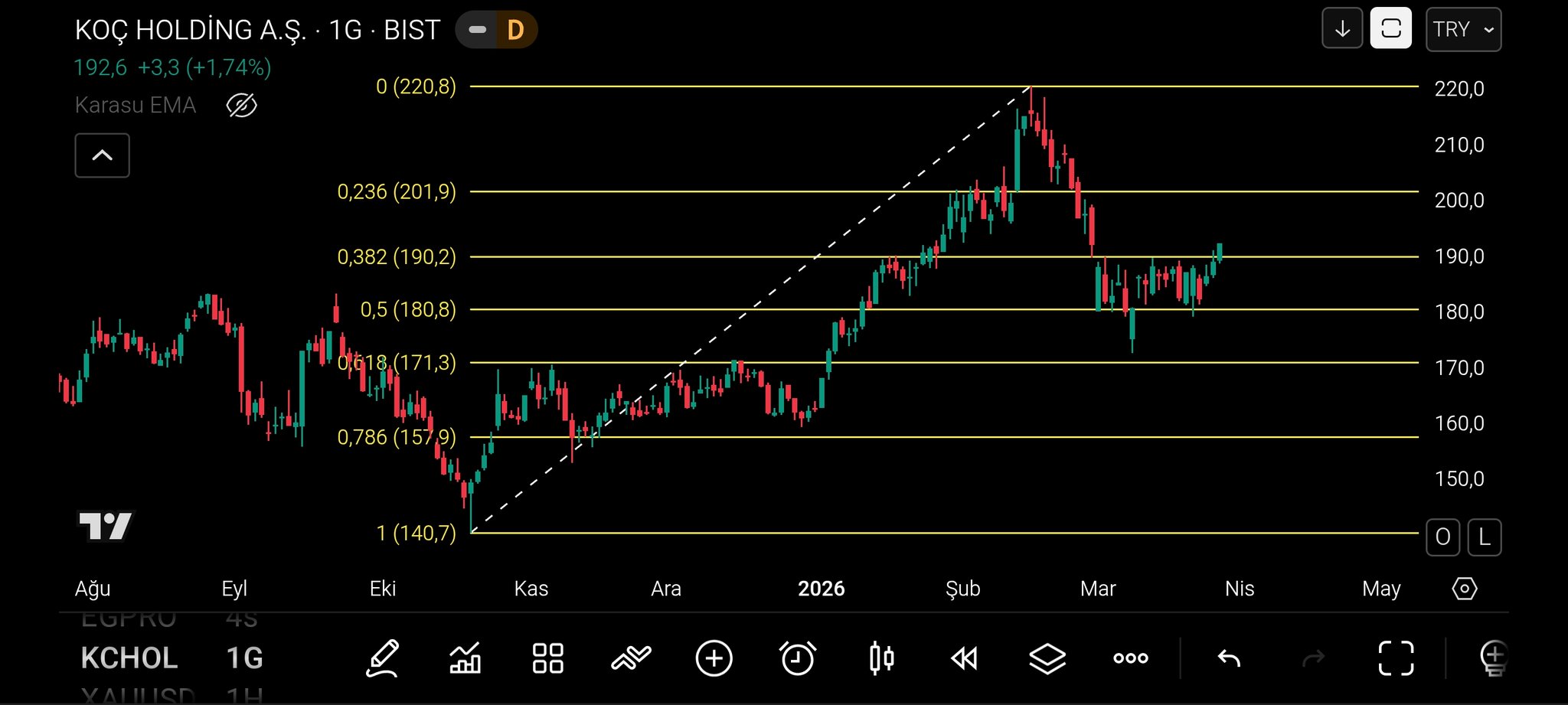Open chart scale settings hexagon icon
This screenshot has width=1568, height=705.
[1464, 589]
